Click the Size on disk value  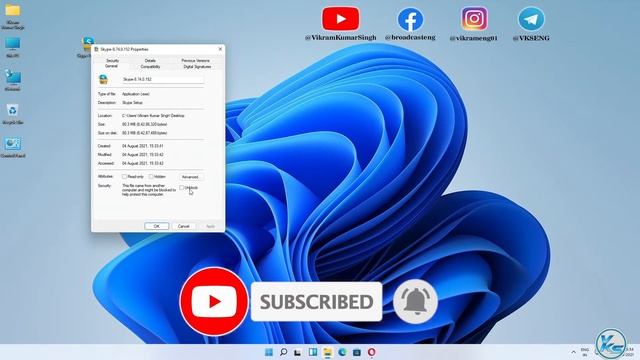(x=144, y=133)
